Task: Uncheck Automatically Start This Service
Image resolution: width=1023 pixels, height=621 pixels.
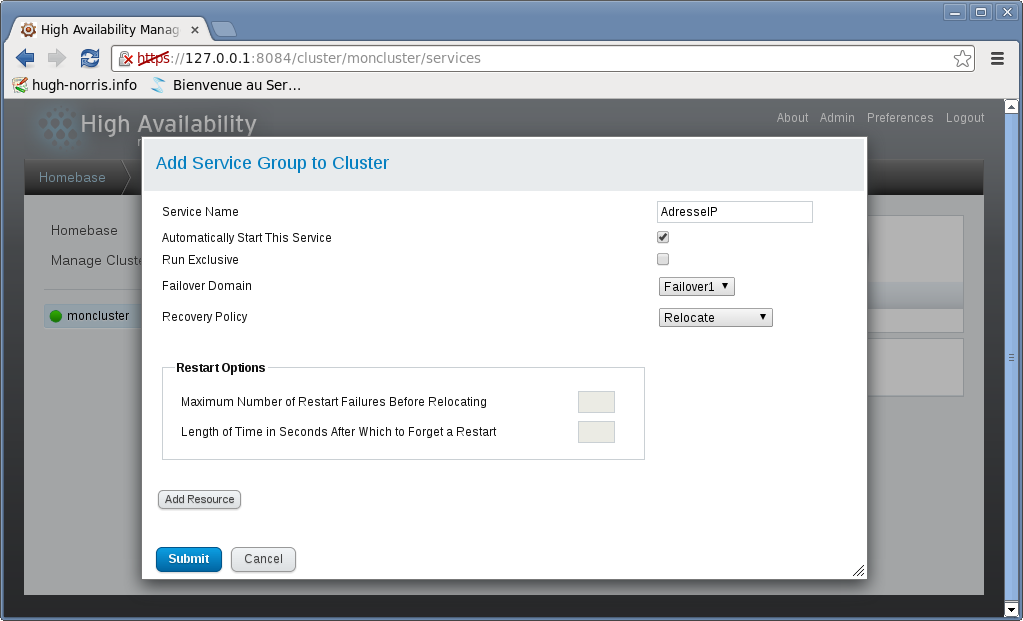Action: click(x=663, y=237)
